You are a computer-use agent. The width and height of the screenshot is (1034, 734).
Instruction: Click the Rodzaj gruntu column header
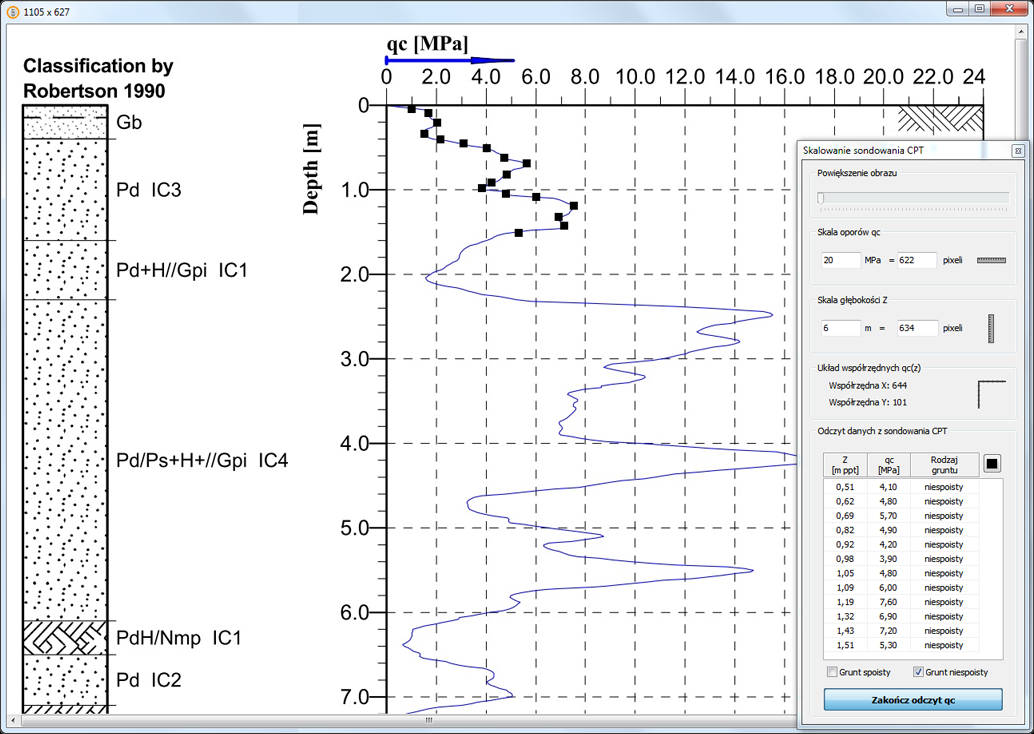[x=944, y=465]
